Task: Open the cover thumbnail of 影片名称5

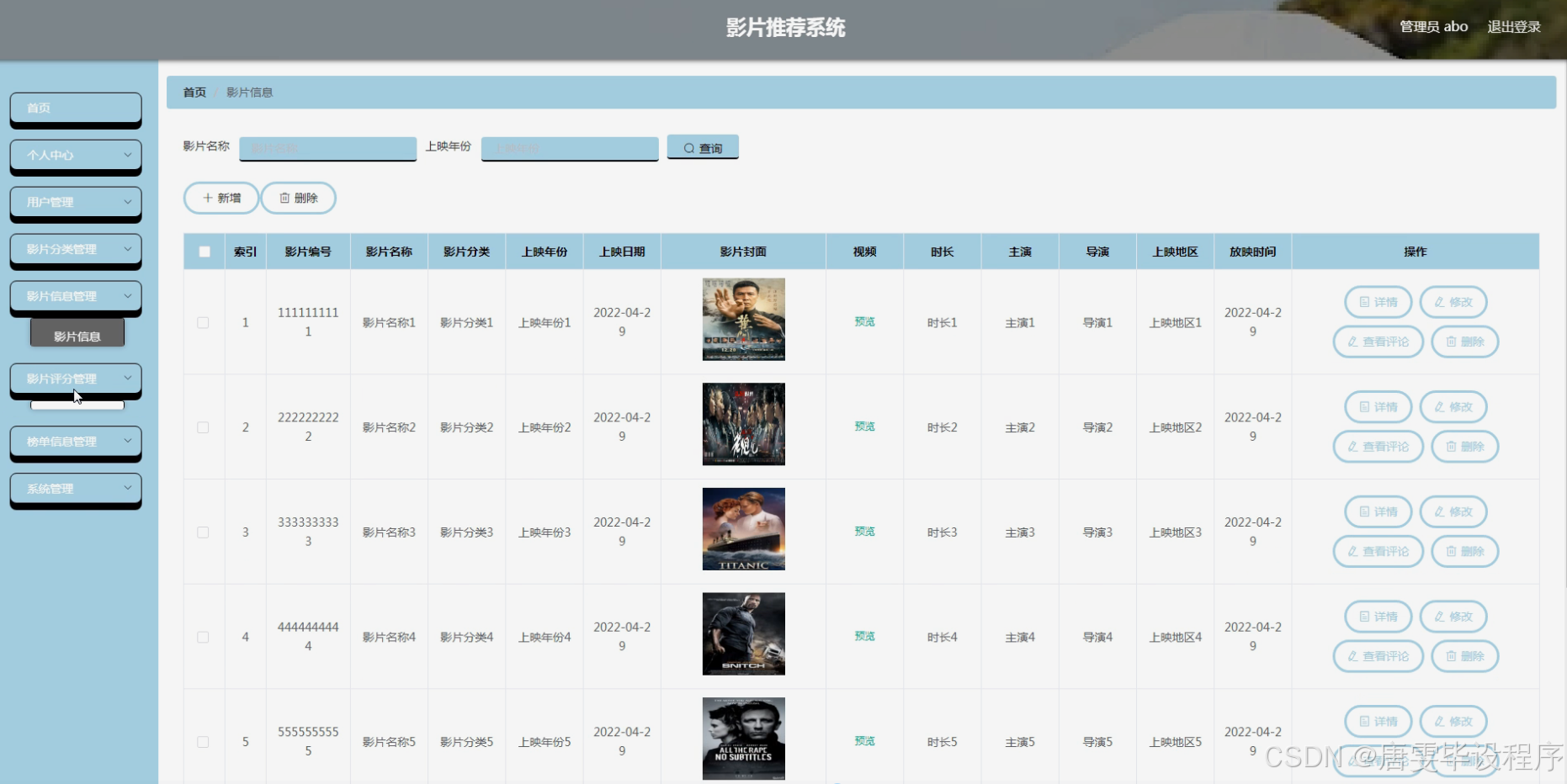Action: [x=744, y=739]
